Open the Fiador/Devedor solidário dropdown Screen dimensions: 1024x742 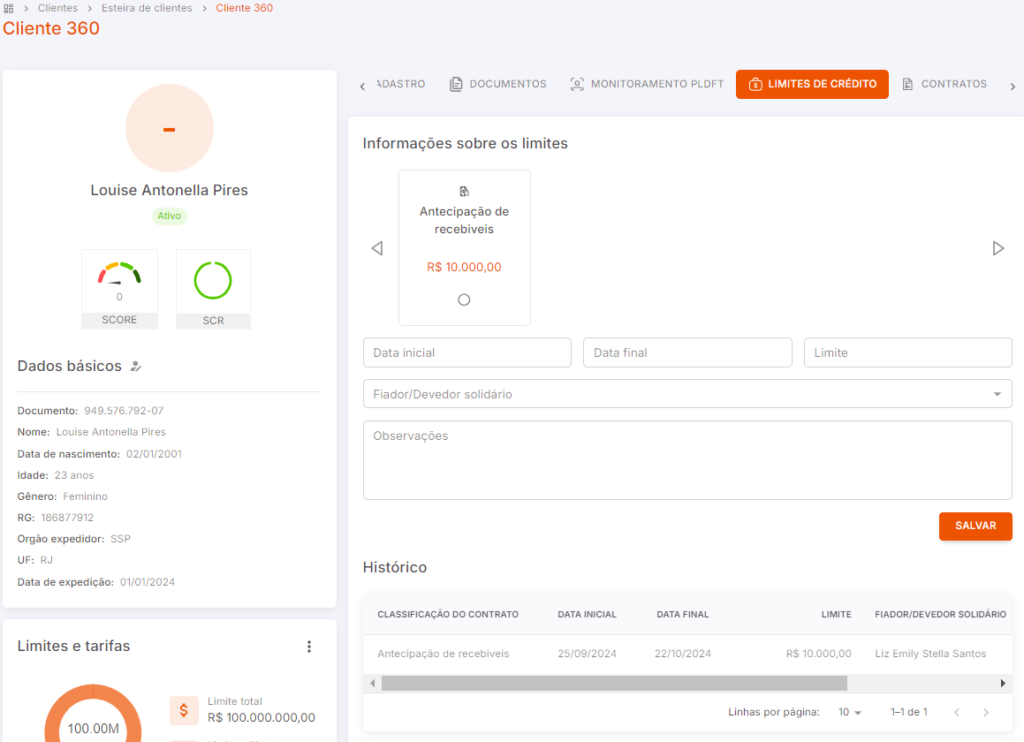(x=688, y=394)
